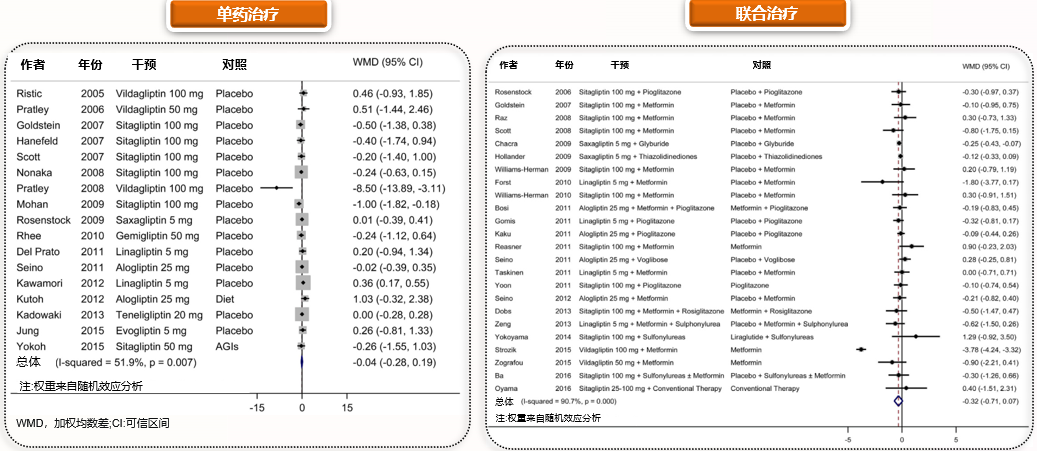The image size is (1037, 451).
Task: Click the random-effects note in the right panel
Action: (548, 417)
